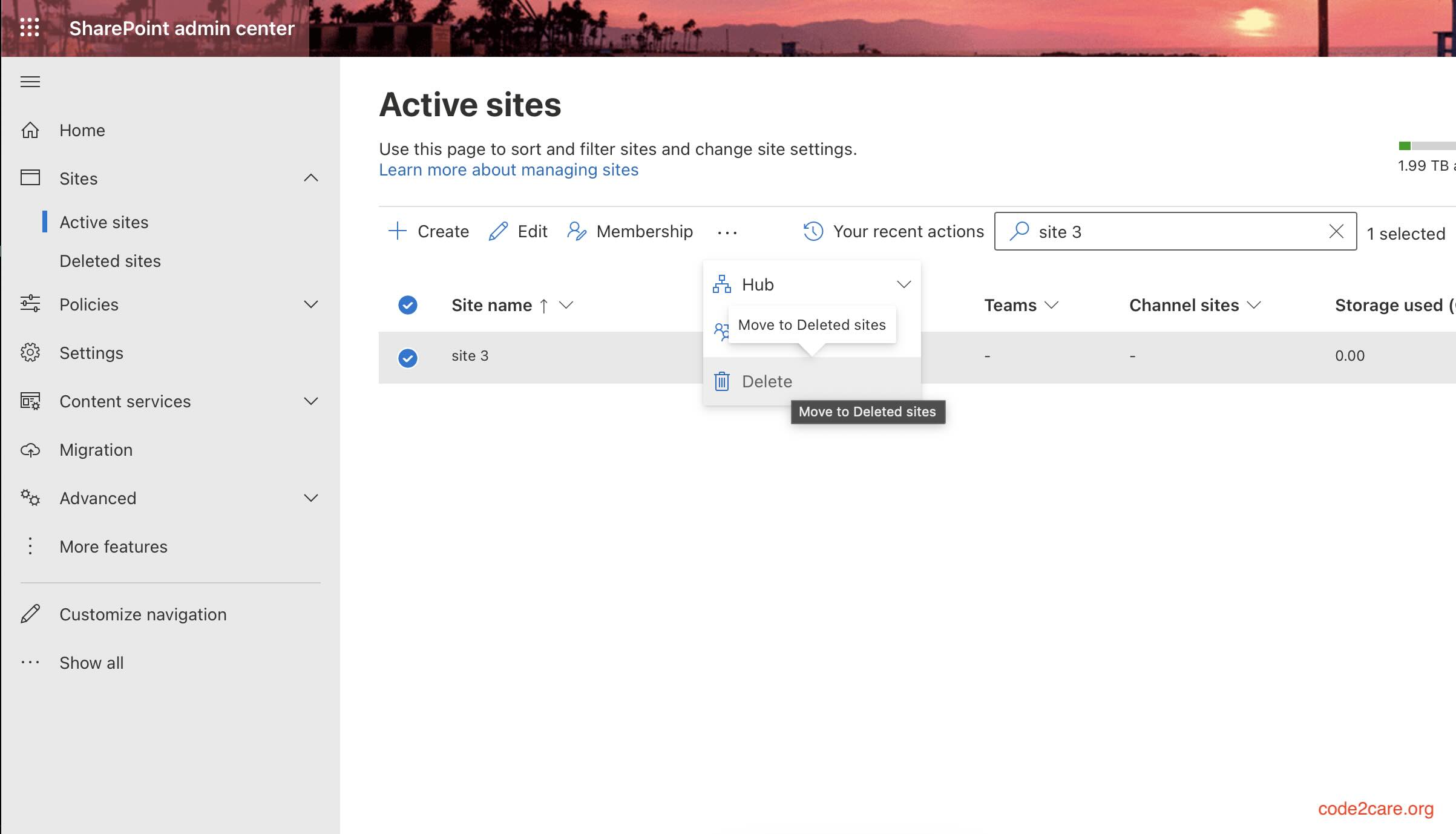Click the Create button to add site
Image resolution: width=1456 pixels, height=834 pixels.
tap(428, 231)
